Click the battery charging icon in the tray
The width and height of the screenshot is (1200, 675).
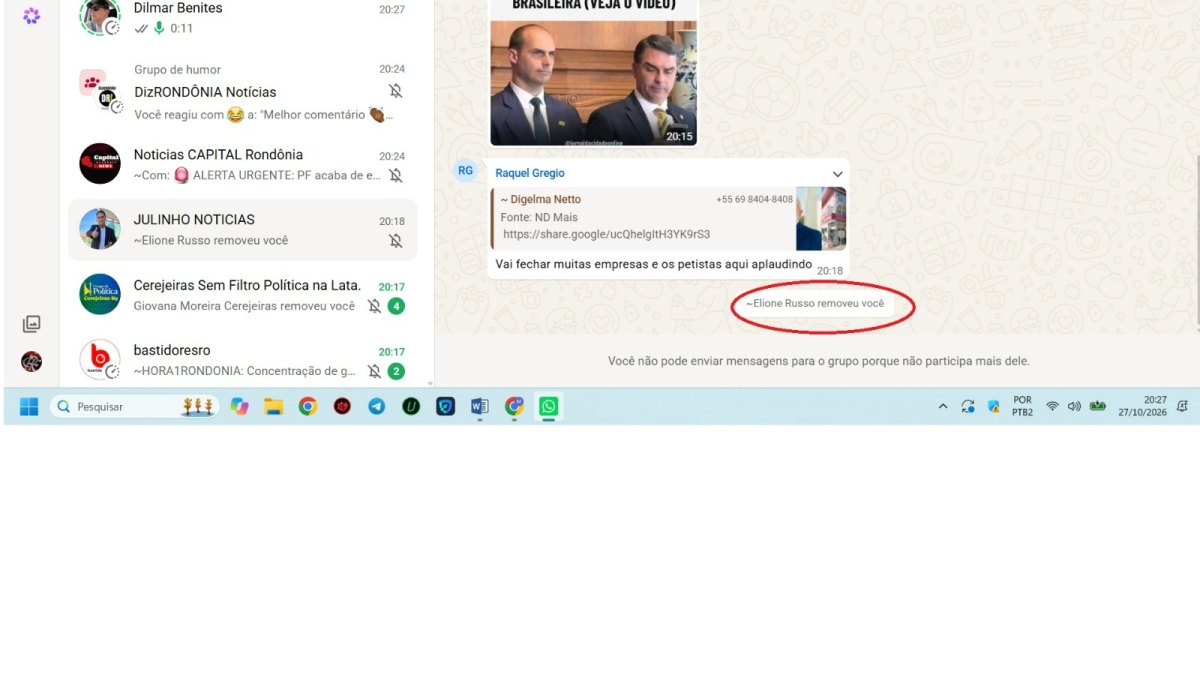point(1098,406)
